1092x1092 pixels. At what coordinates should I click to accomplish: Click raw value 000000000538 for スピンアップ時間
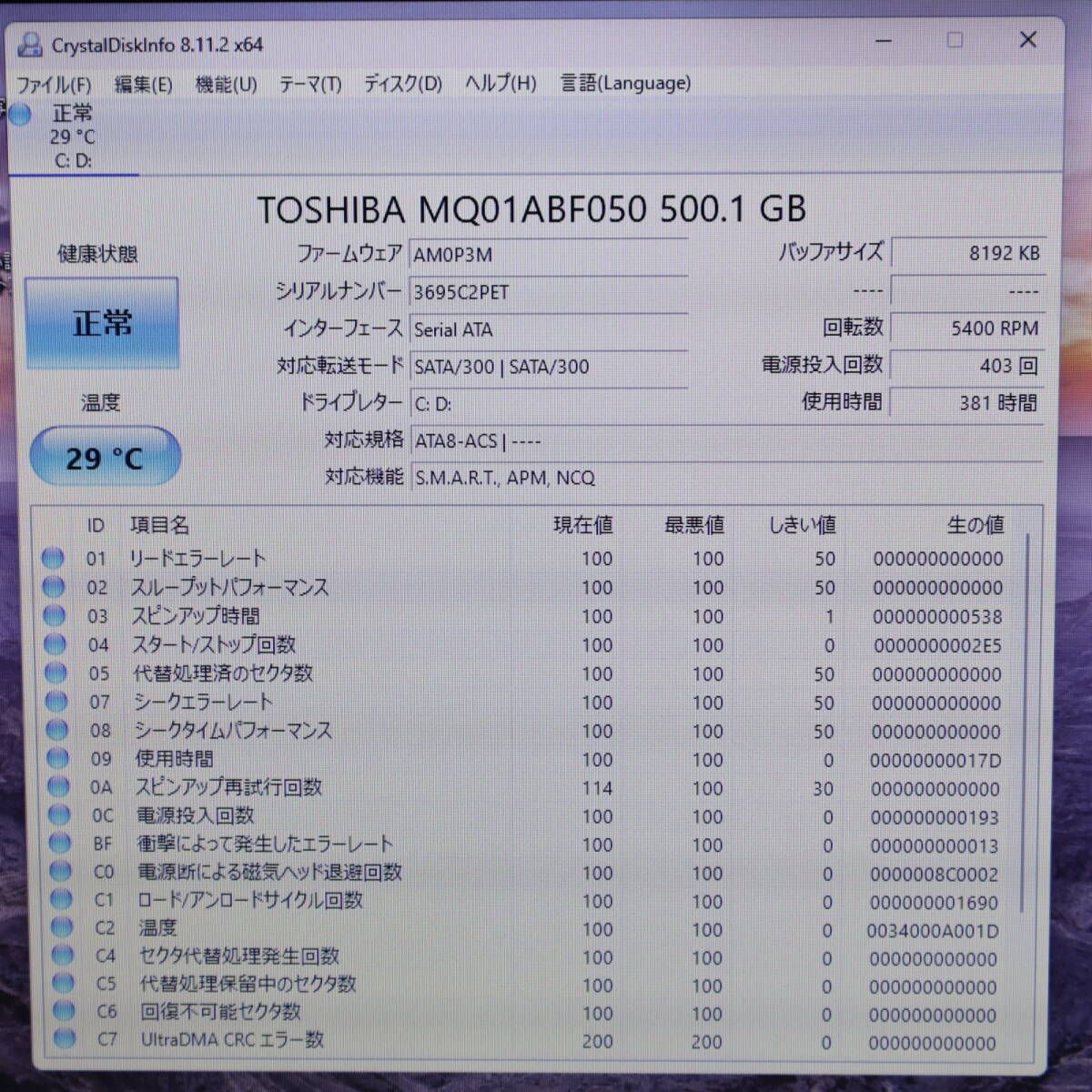[x=937, y=616]
